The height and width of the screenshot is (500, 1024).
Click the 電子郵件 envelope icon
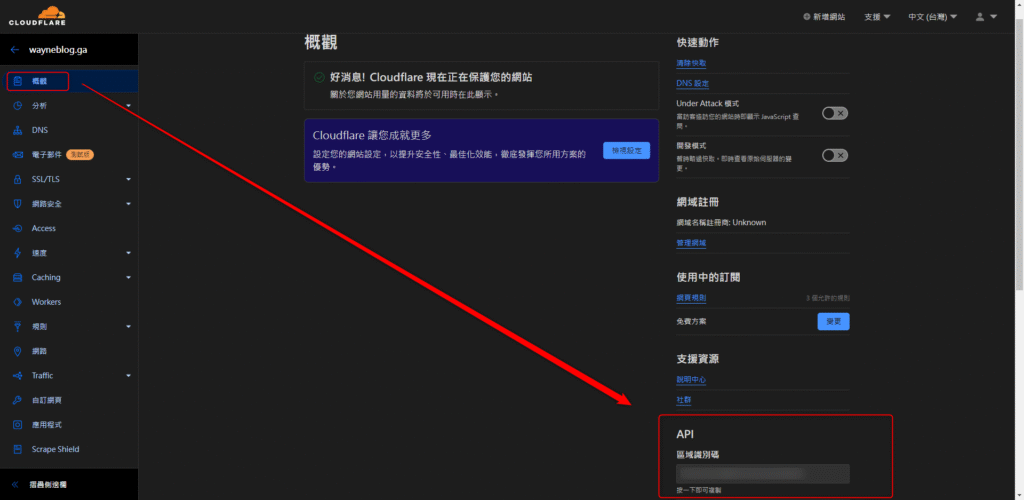(x=18, y=155)
